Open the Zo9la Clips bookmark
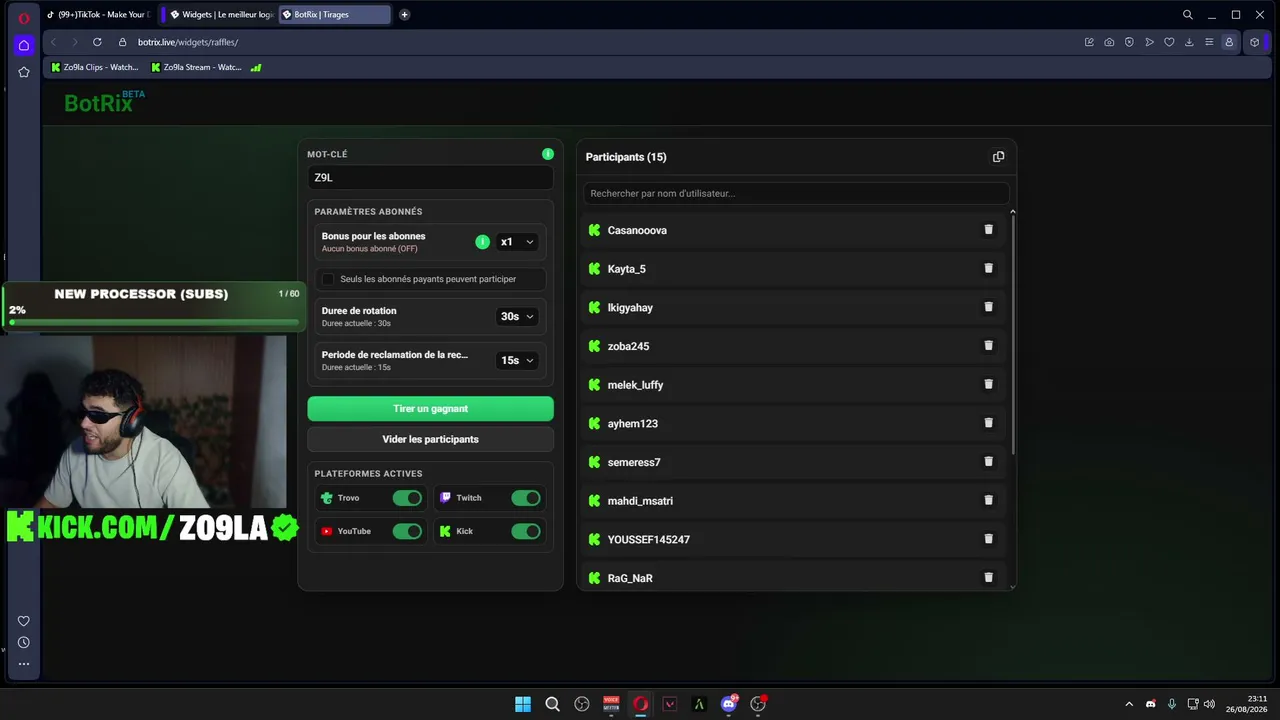The image size is (1280, 720). [x=95, y=67]
